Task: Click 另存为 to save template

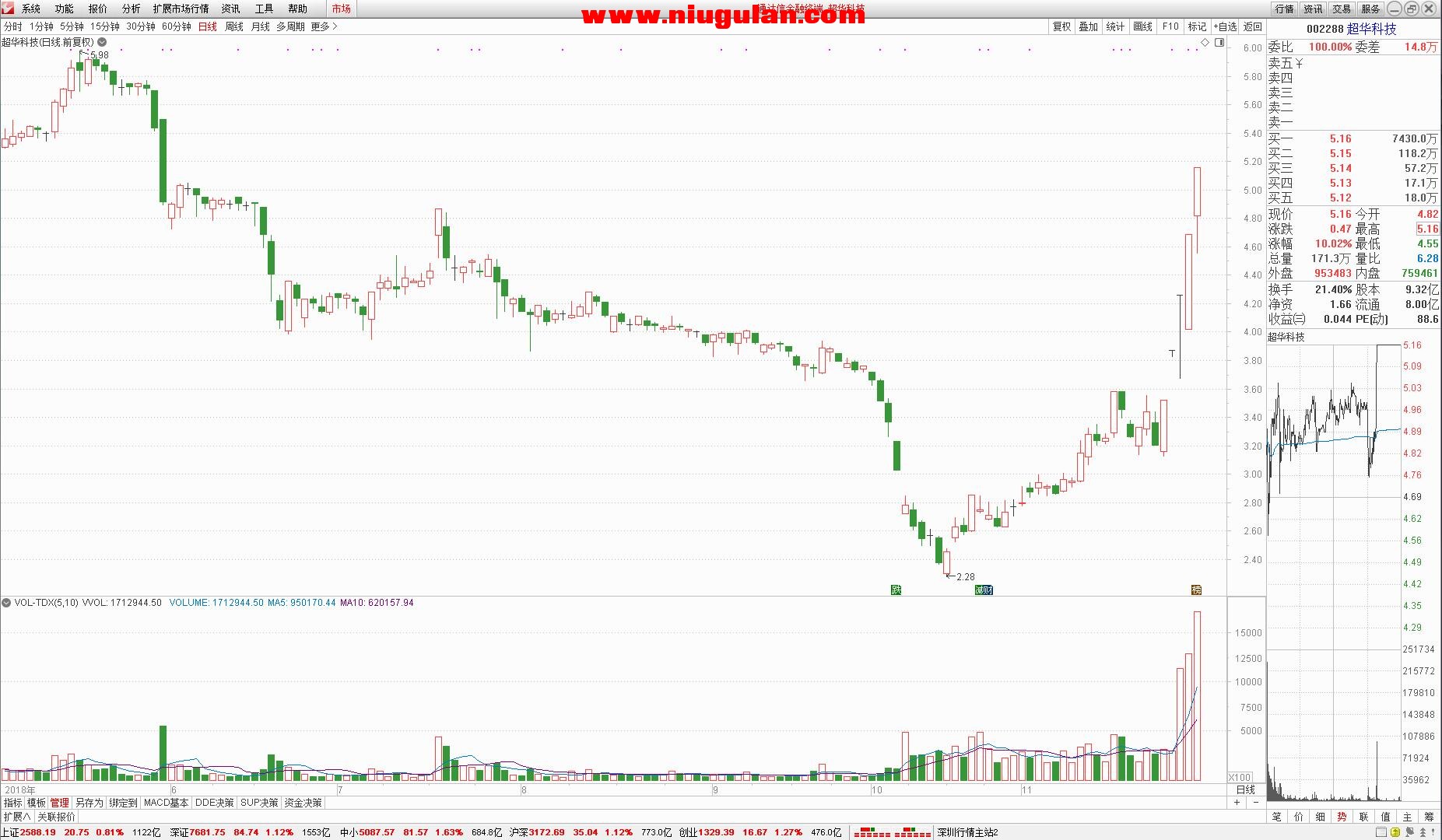Action: pyautogui.click(x=89, y=803)
